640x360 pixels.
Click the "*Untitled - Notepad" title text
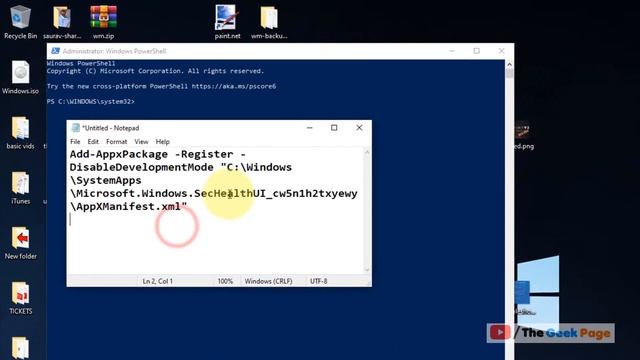[111, 128]
